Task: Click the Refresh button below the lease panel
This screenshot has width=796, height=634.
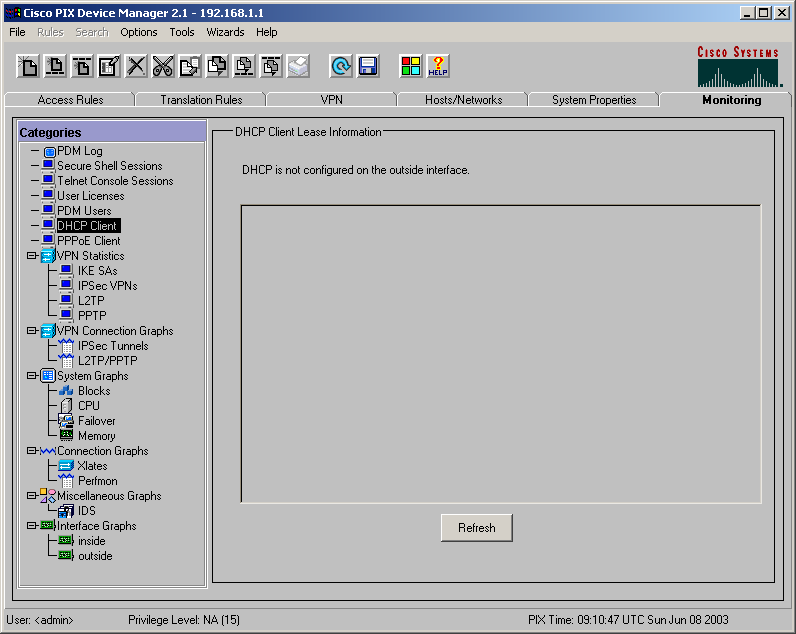Action: tap(477, 528)
